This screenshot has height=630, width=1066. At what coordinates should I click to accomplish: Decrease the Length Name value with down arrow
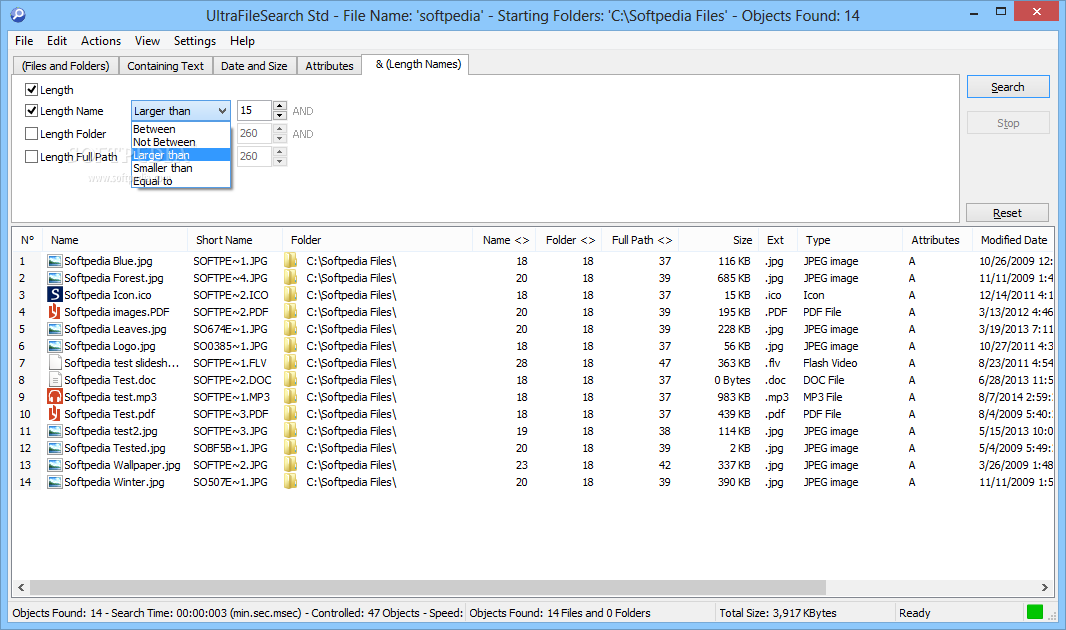(279, 116)
